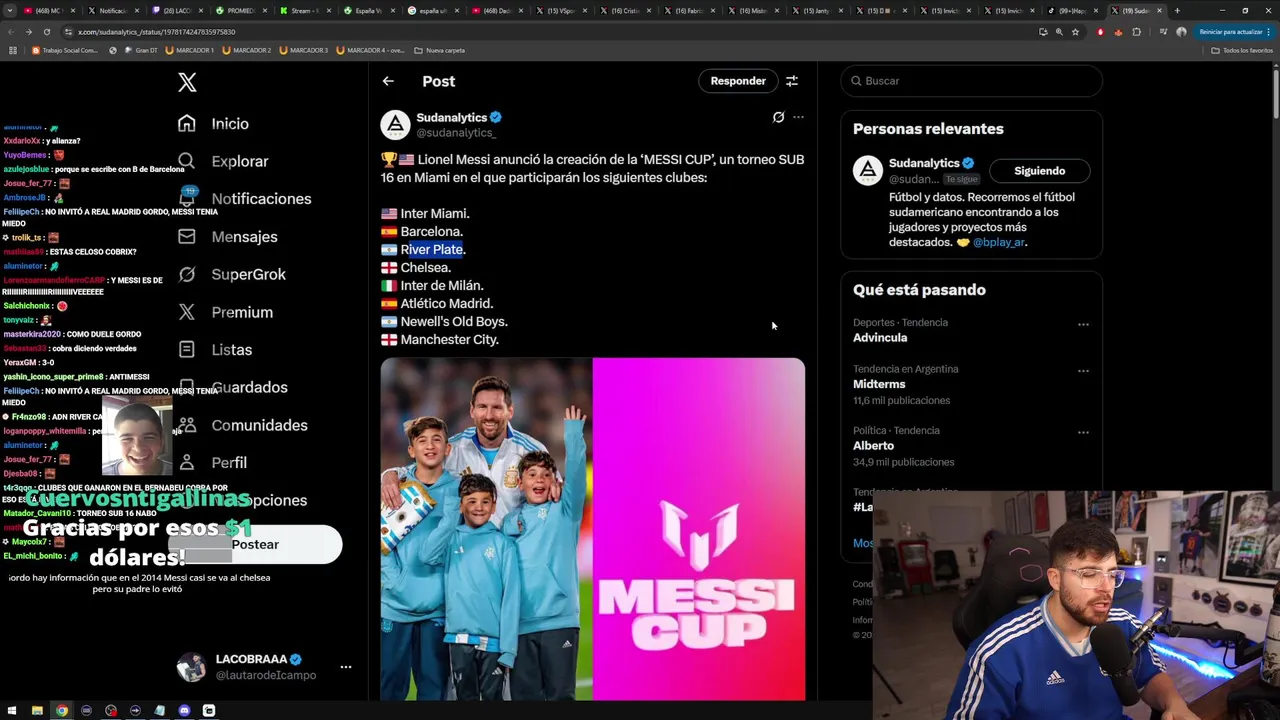
Task: Open LACOBRAAA account switcher menu
Action: click(x=345, y=667)
